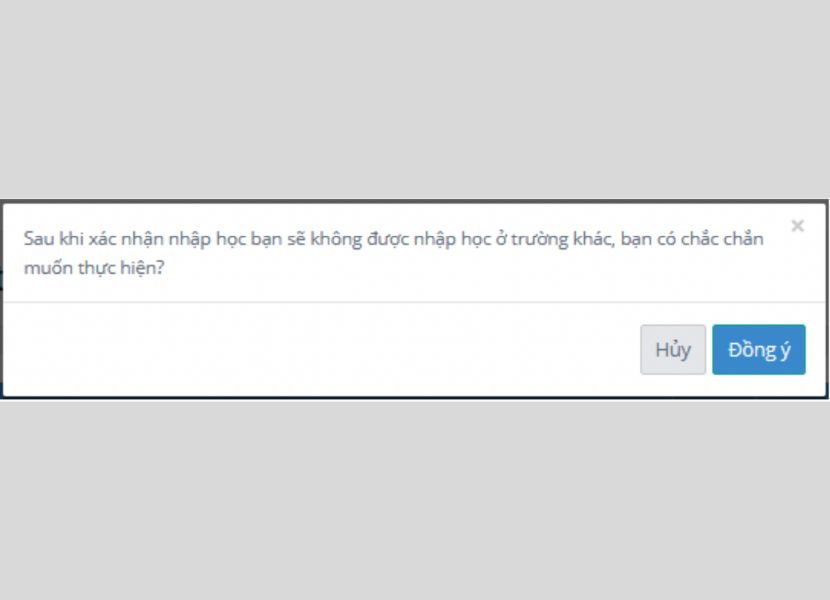This screenshot has height=600, width=830.
Task: Click the Hủy button
Action: tap(673, 350)
